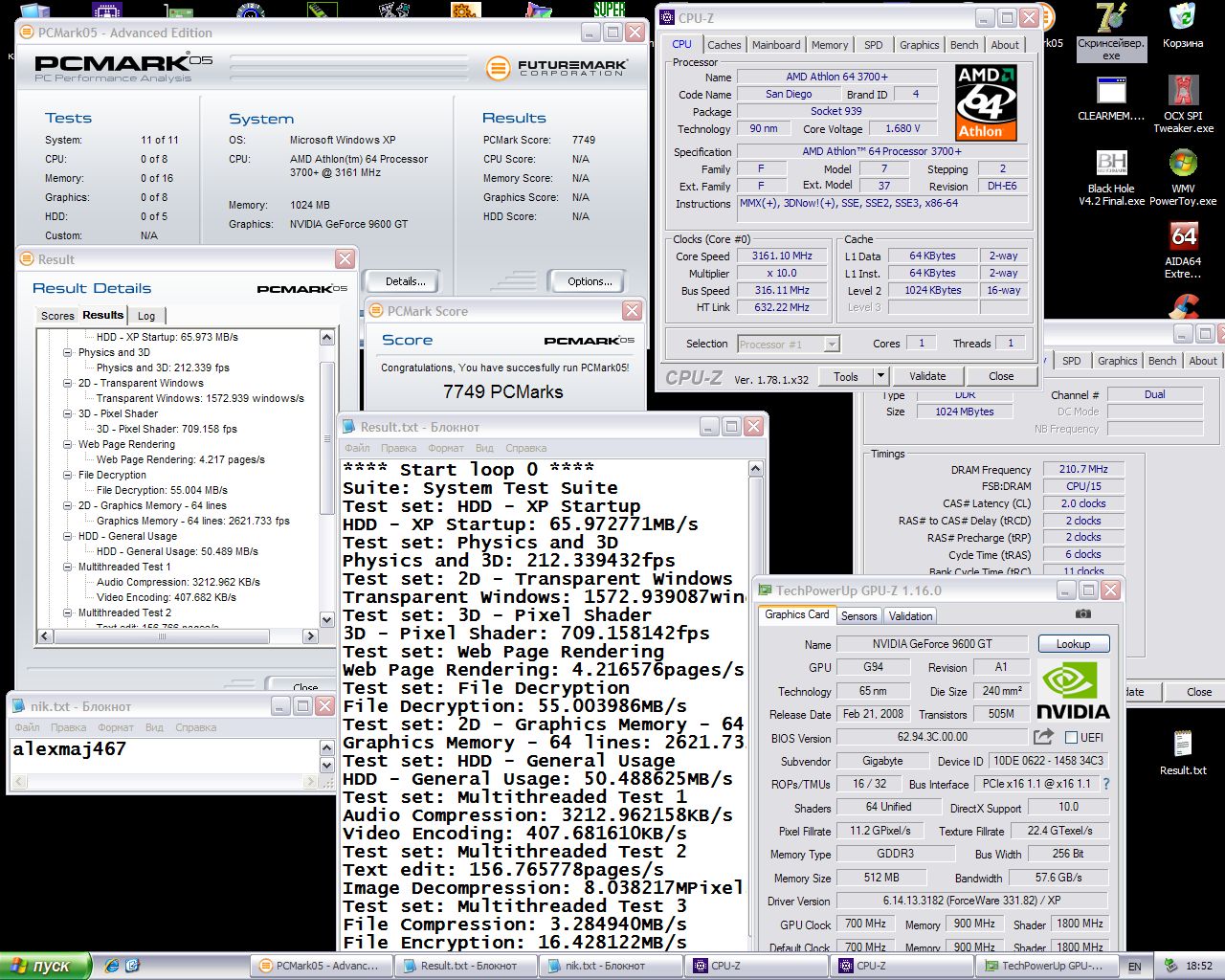
Task: Switch to PCMark05 taskbar button
Action: (323, 966)
